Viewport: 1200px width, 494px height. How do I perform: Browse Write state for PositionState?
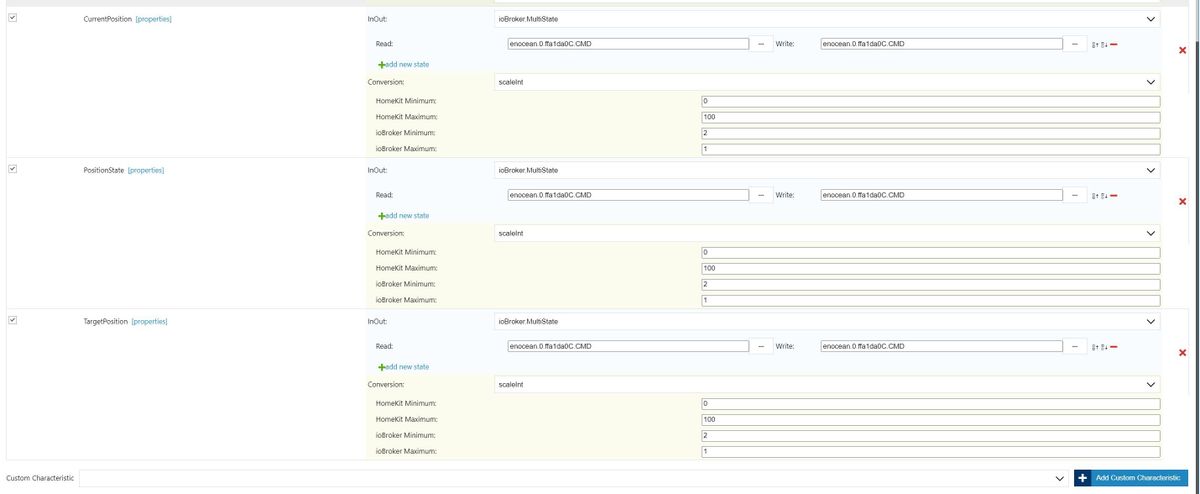click(1074, 195)
